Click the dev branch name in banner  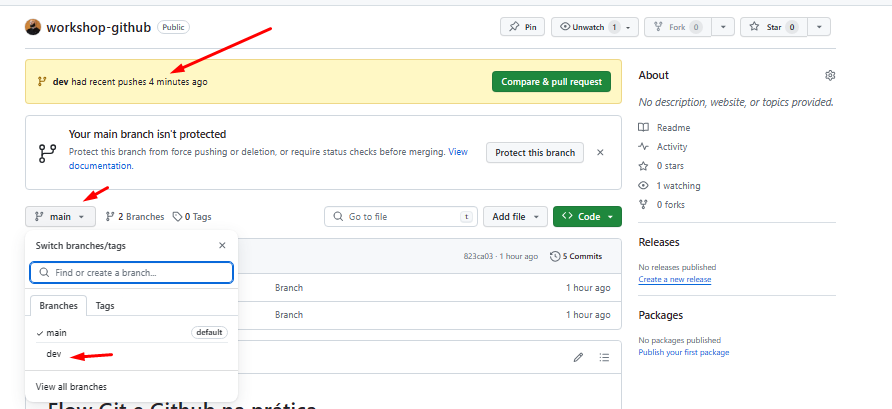click(x=60, y=82)
